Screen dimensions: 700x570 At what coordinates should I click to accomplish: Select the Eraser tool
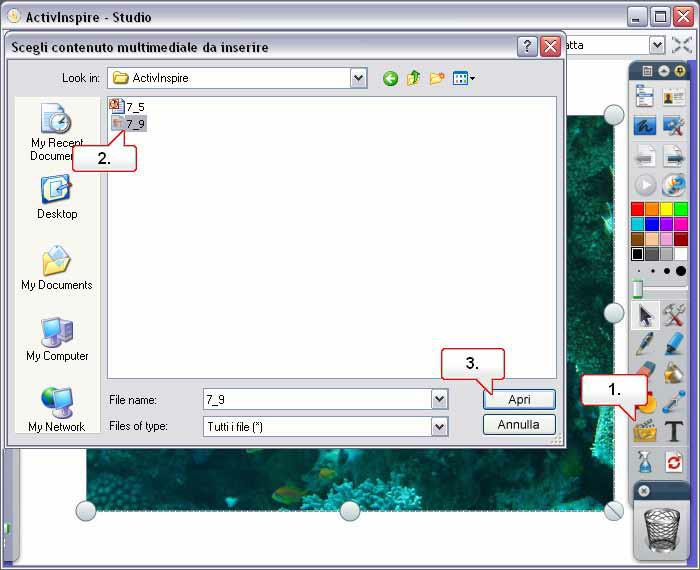tap(646, 368)
